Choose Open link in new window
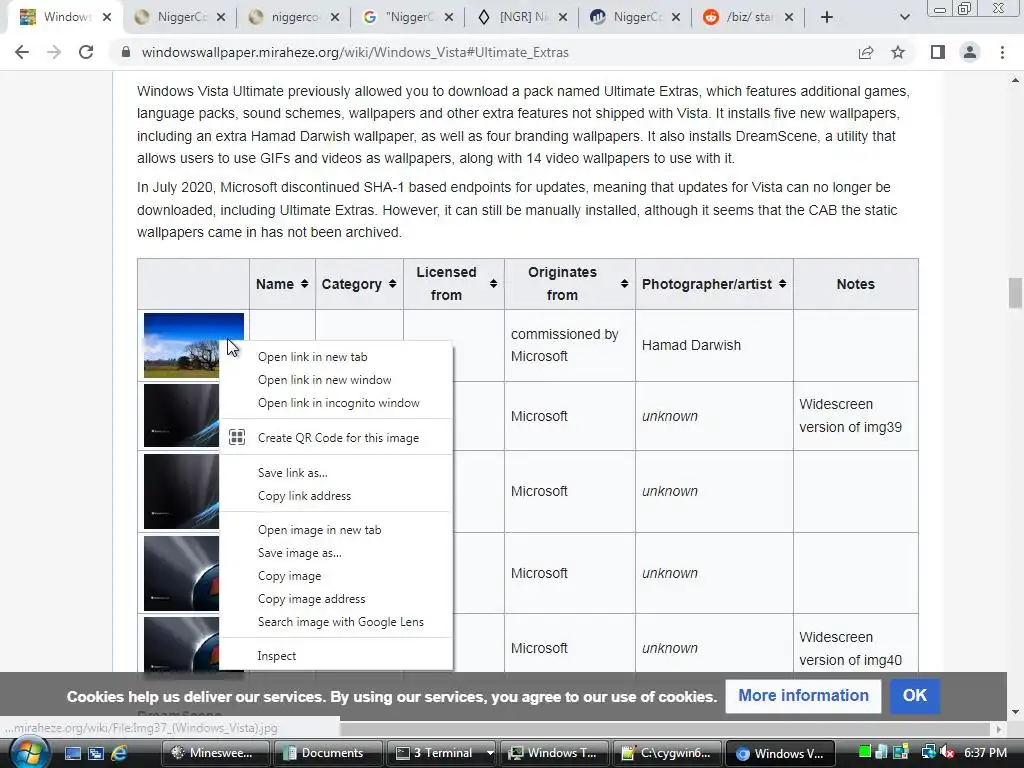This screenshot has height=768, width=1024. [x=336, y=380]
